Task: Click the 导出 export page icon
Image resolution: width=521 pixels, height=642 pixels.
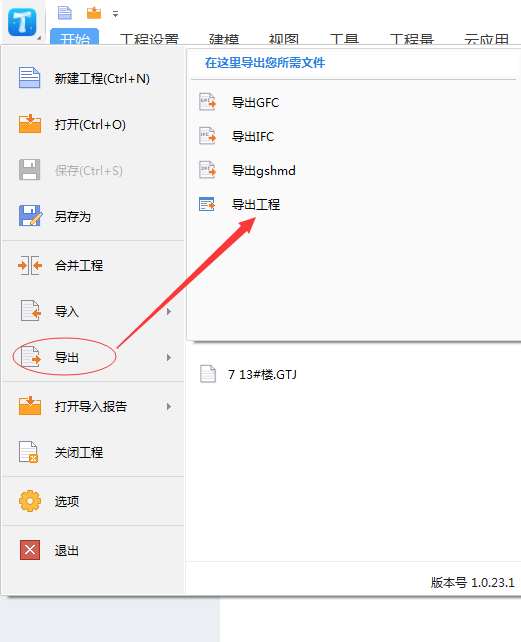Action: tap(31, 356)
